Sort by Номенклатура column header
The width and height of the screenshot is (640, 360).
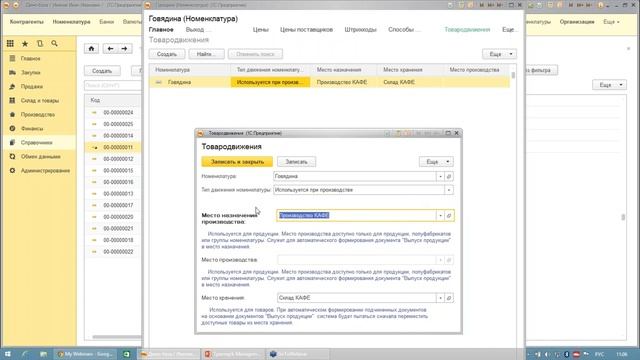pos(190,70)
